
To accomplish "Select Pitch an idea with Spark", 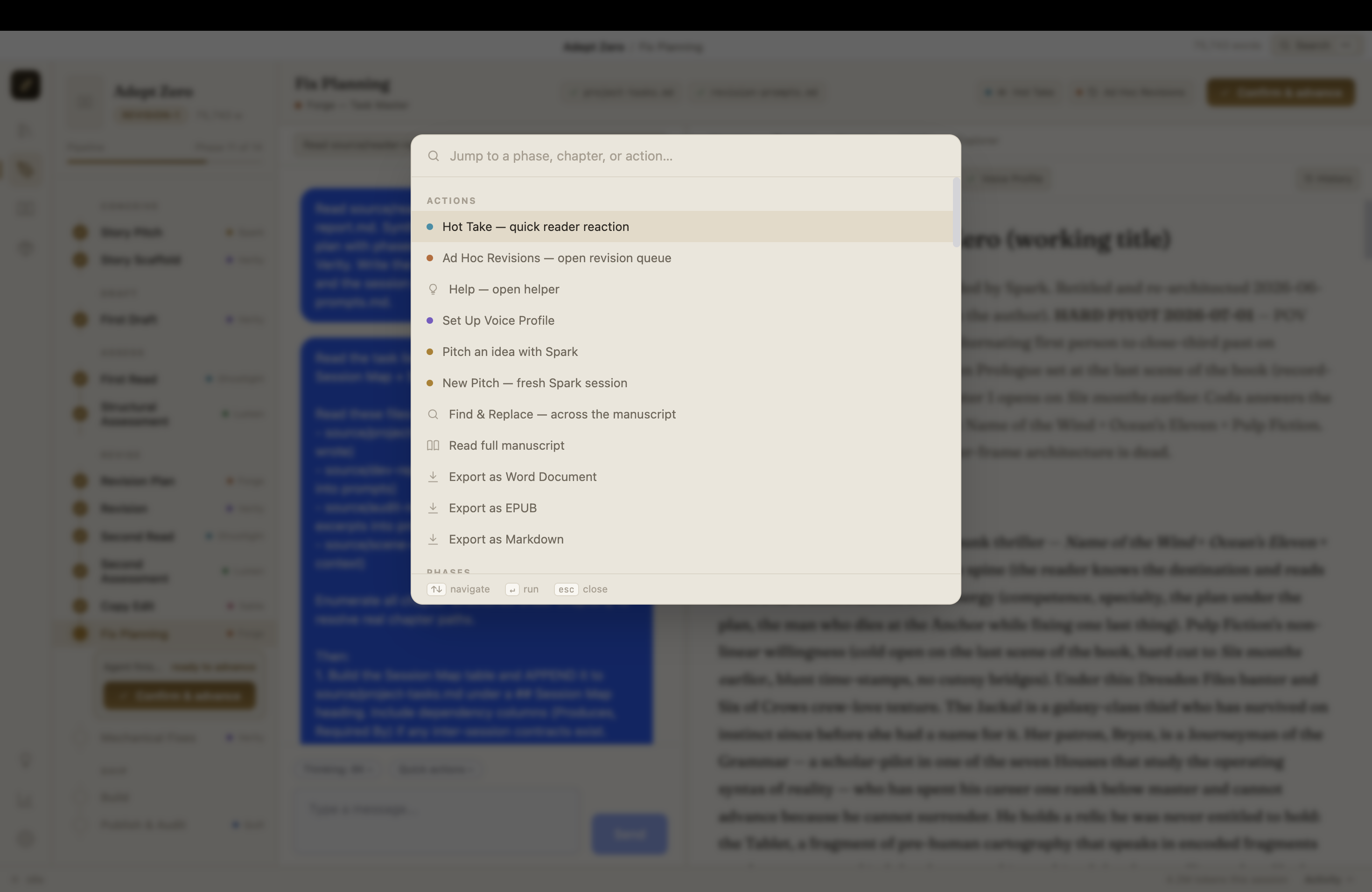I will [681, 351].
